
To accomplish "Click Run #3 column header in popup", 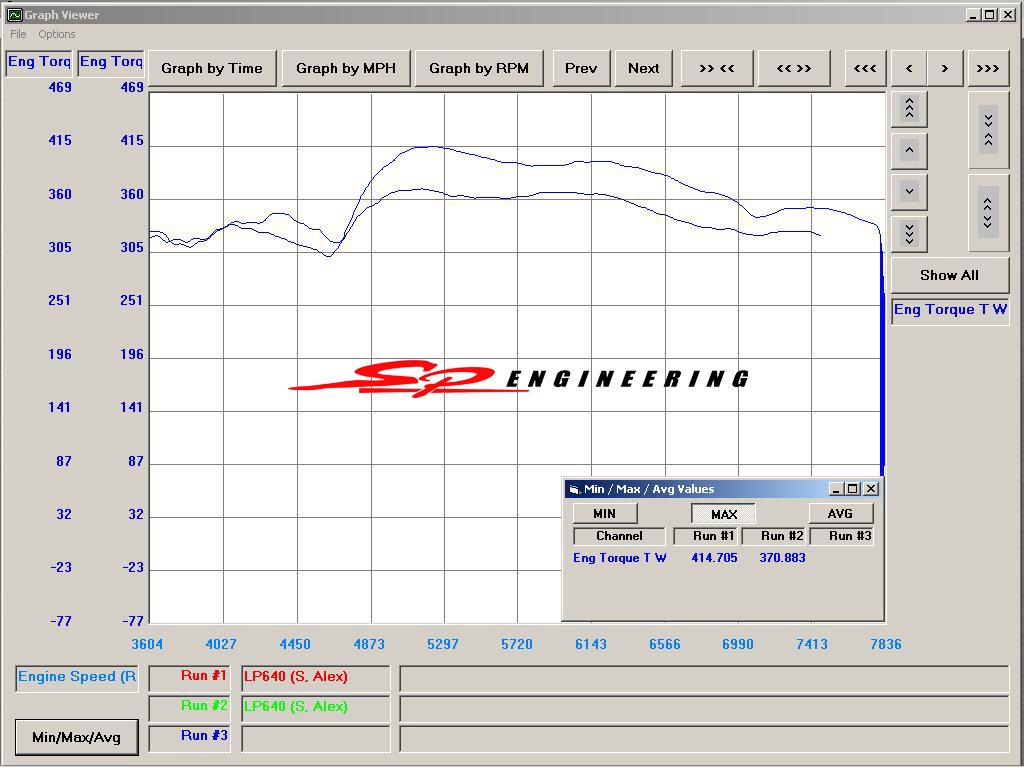I will (x=842, y=536).
